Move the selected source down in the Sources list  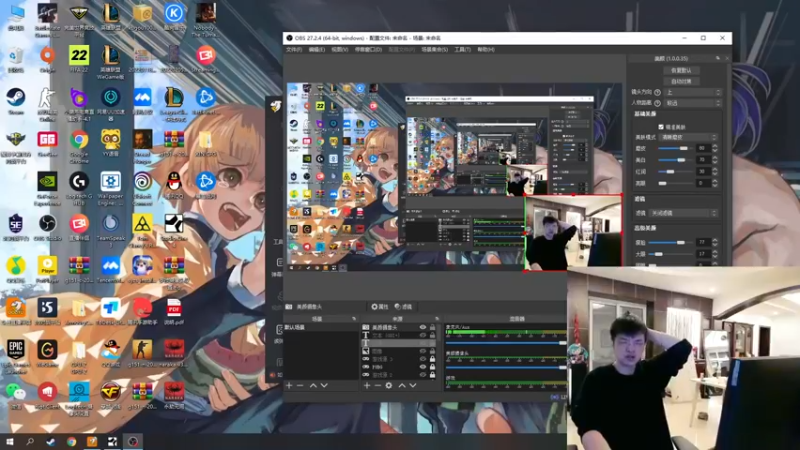(413, 386)
